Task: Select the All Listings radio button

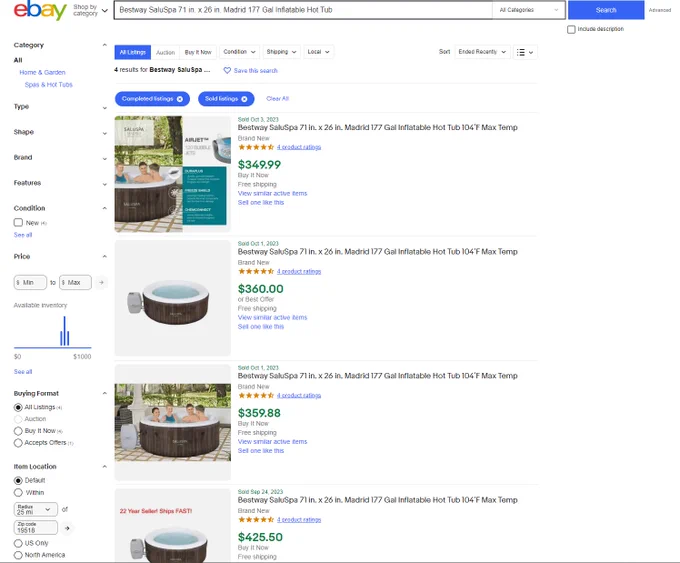Action: 18,407
